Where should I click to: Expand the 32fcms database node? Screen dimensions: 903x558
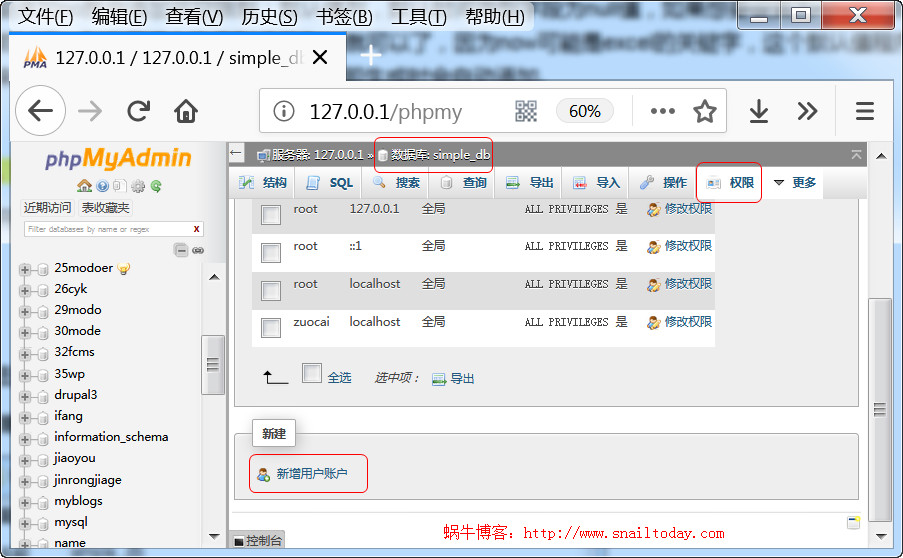click(x=24, y=354)
